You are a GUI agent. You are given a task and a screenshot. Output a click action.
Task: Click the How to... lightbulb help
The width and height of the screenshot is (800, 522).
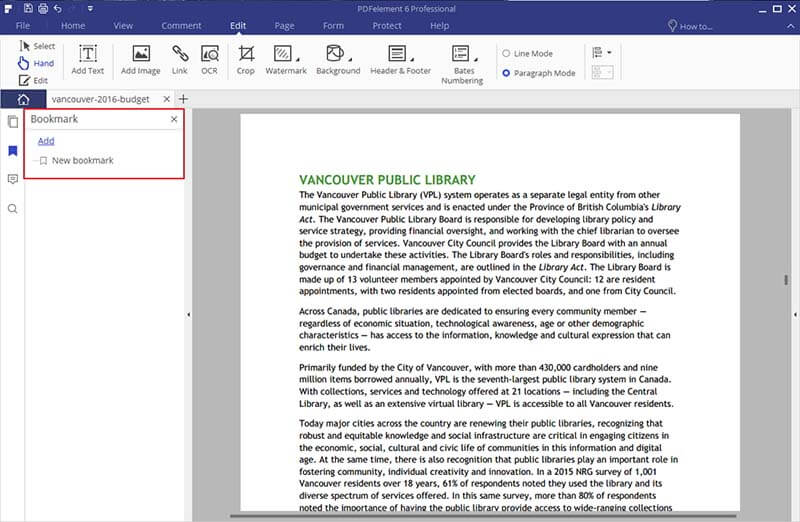coord(689,26)
